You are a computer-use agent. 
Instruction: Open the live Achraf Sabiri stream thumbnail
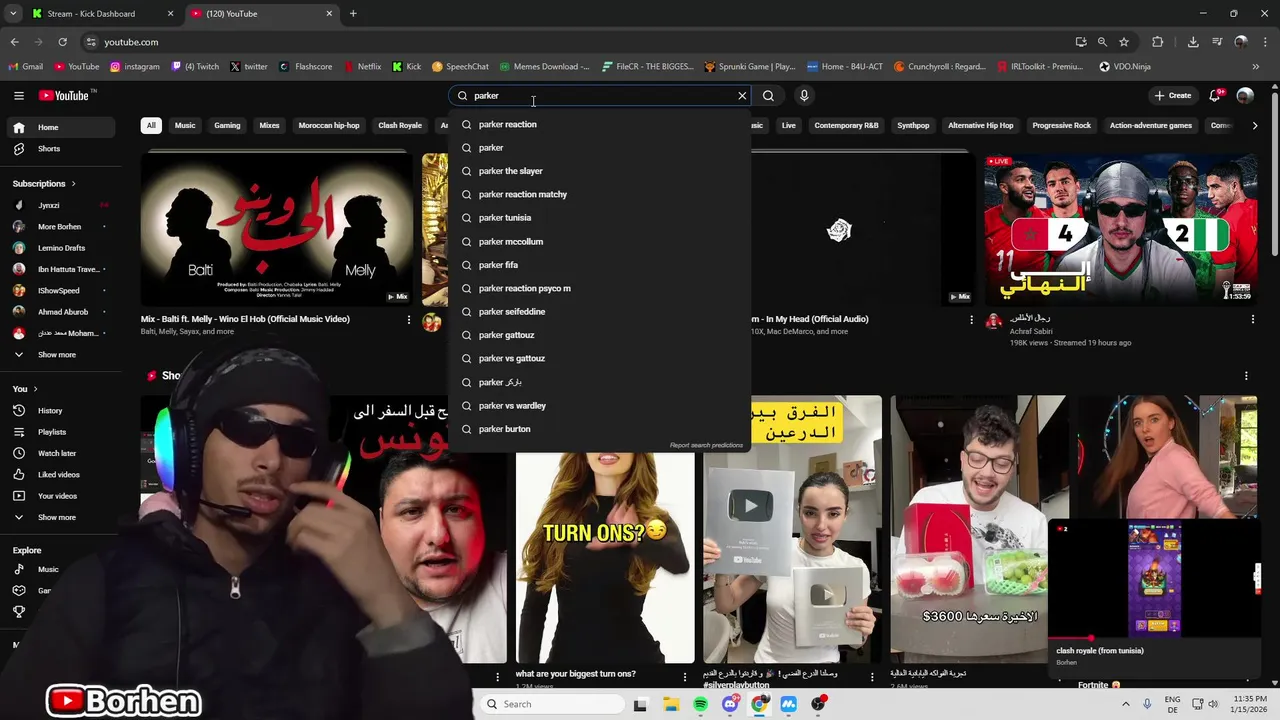1121,229
